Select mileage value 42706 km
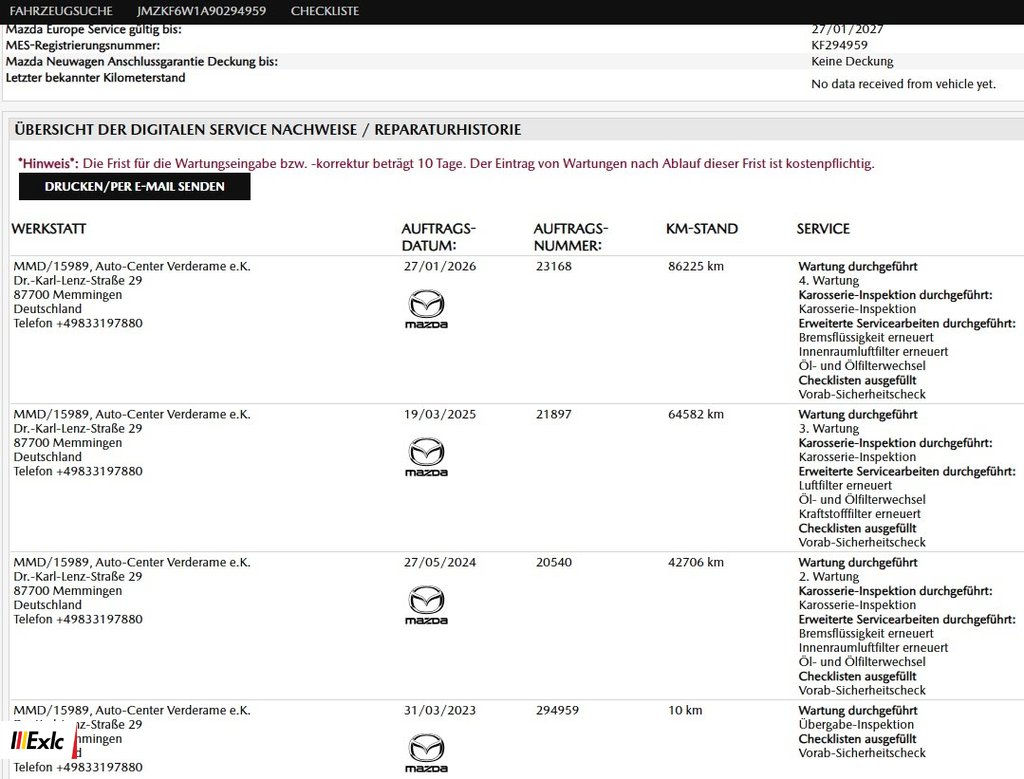This screenshot has height=779, width=1024. tap(696, 563)
